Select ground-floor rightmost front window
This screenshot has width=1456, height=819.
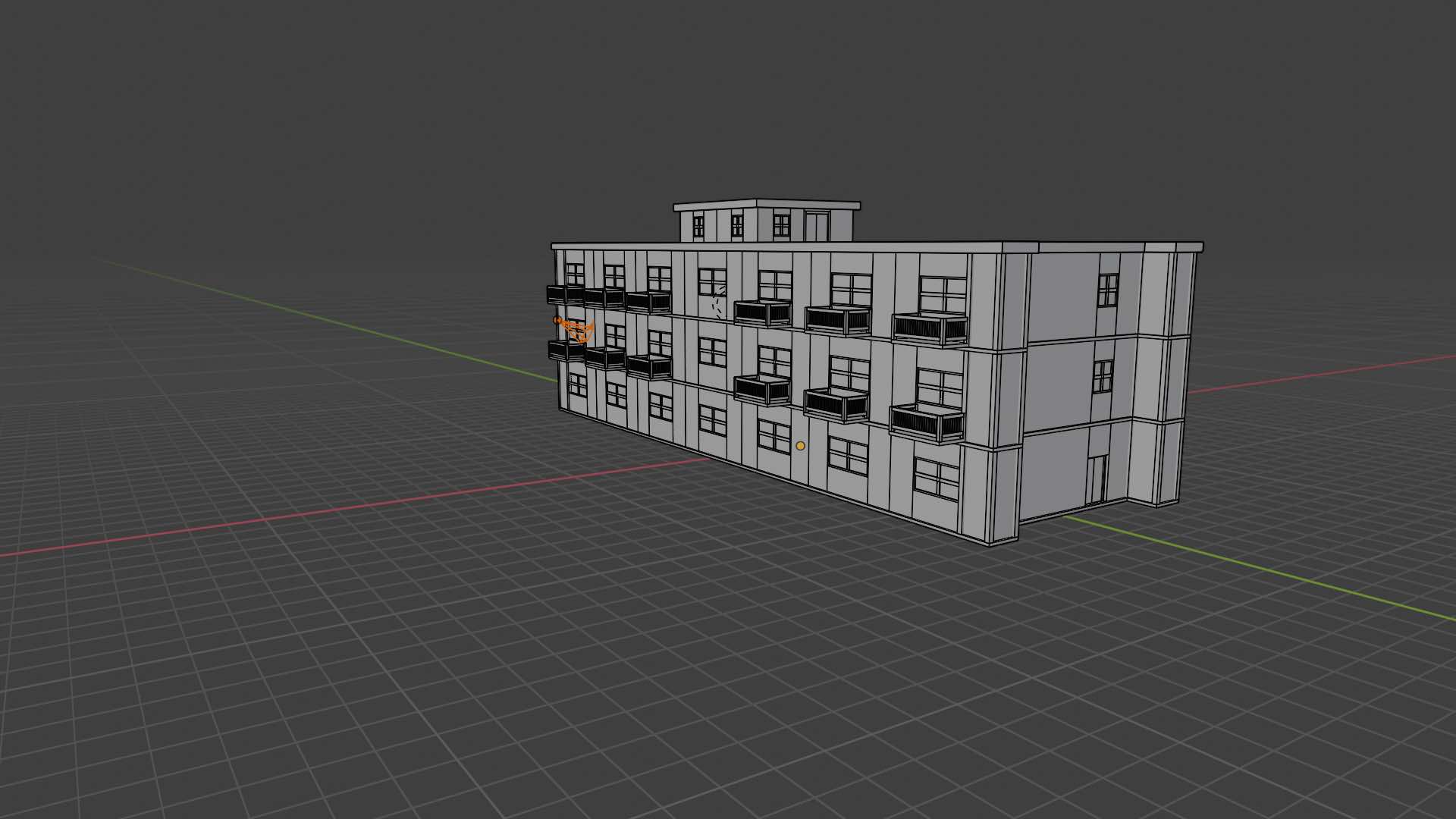point(937,478)
